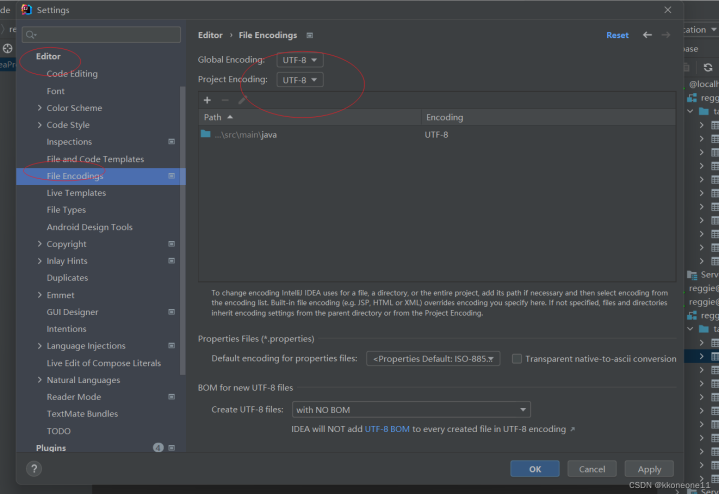This screenshot has width=719, height=494.
Task: Click the project icon on Inspections row
Action: (171, 142)
